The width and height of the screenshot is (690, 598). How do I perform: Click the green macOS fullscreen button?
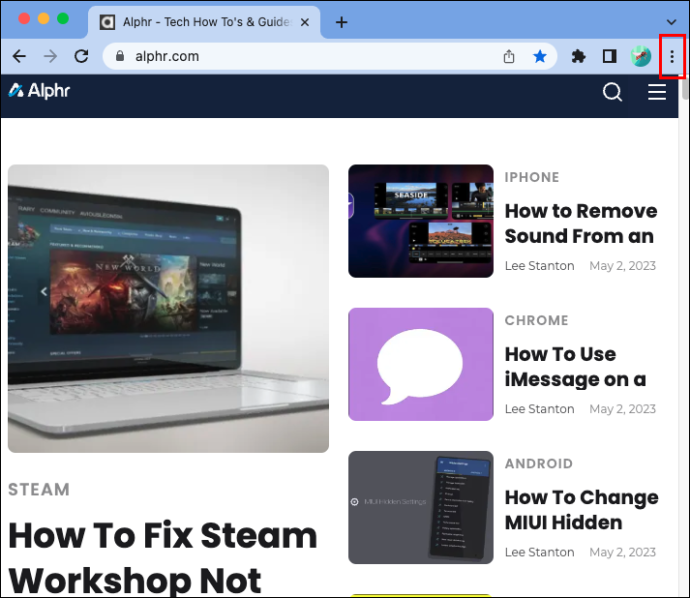tap(63, 18)
